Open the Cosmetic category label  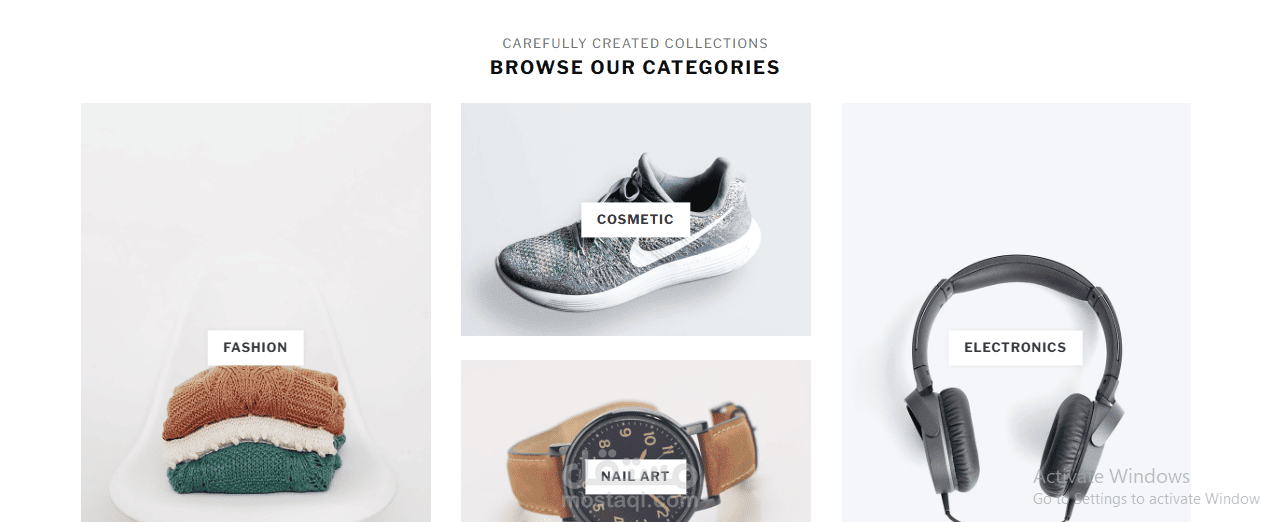point(635,219)
